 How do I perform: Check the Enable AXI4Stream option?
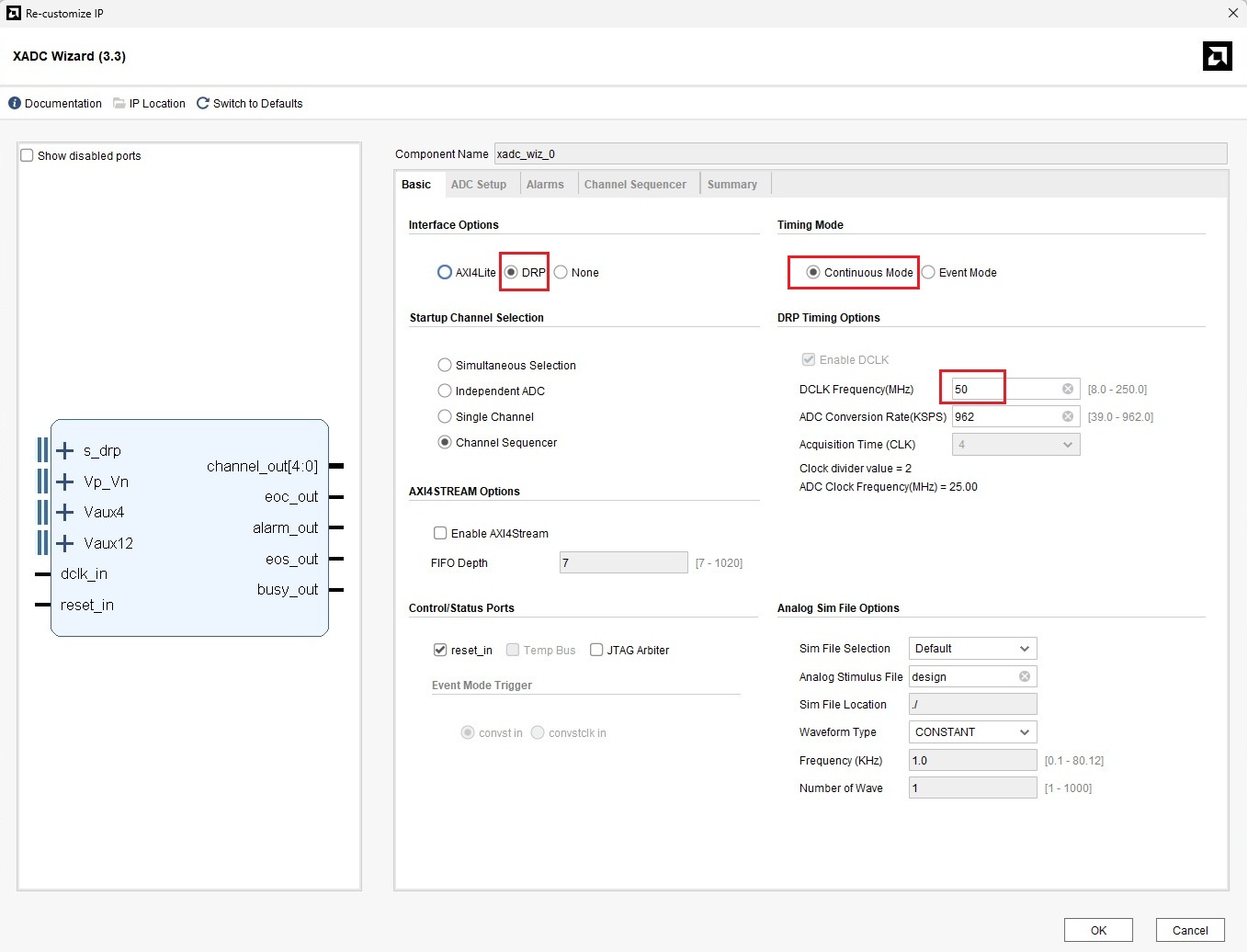pos(440,534)
